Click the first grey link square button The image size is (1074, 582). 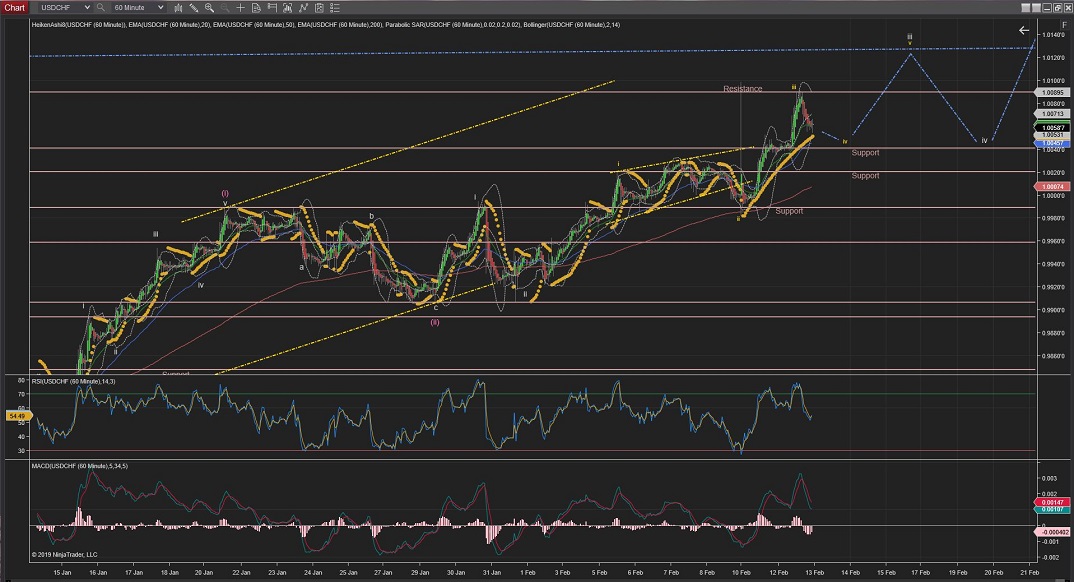1025,8
